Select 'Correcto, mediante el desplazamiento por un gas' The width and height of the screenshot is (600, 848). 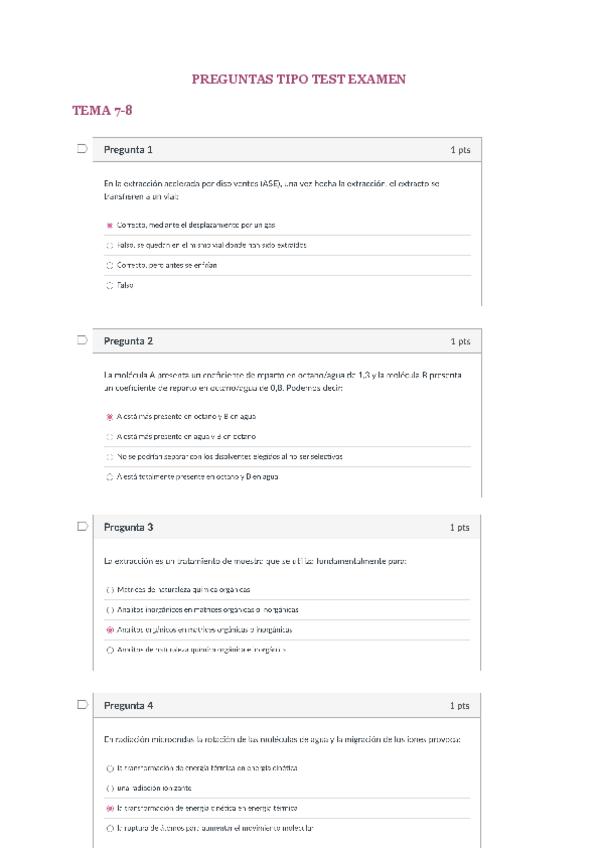(x=110, y=225)
